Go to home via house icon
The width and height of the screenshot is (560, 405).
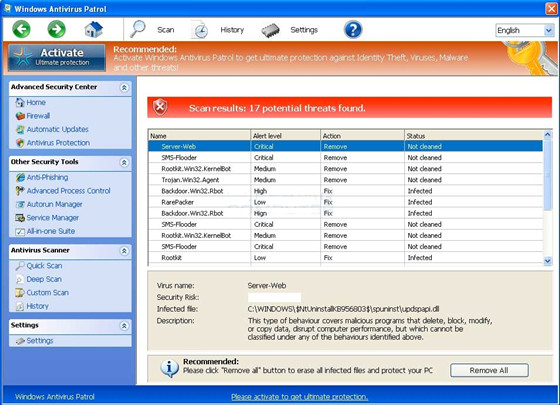[93, 29]
